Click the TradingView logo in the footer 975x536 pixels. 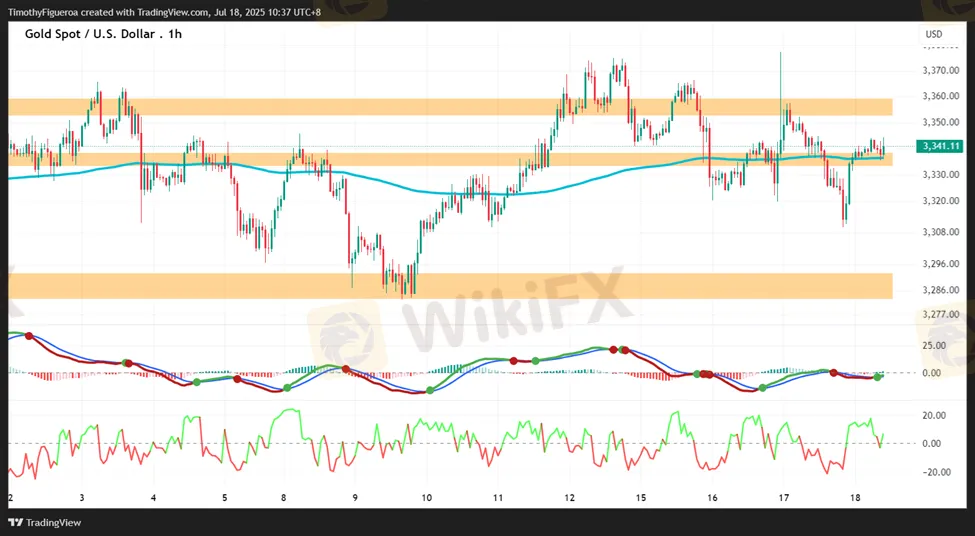(x=45, y=522)
